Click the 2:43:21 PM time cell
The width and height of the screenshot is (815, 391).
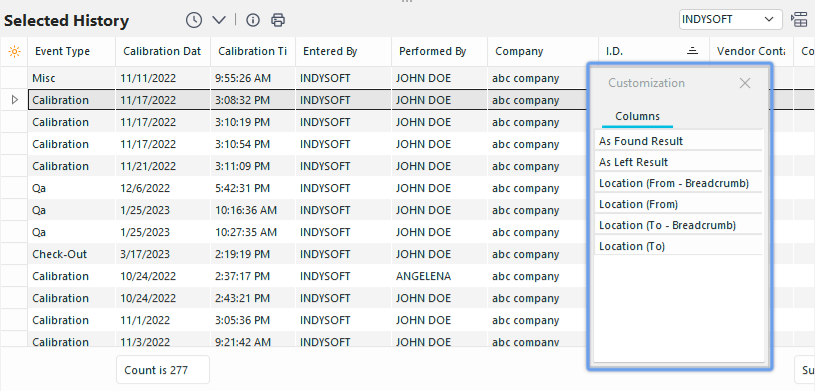(x=253, y=298)
